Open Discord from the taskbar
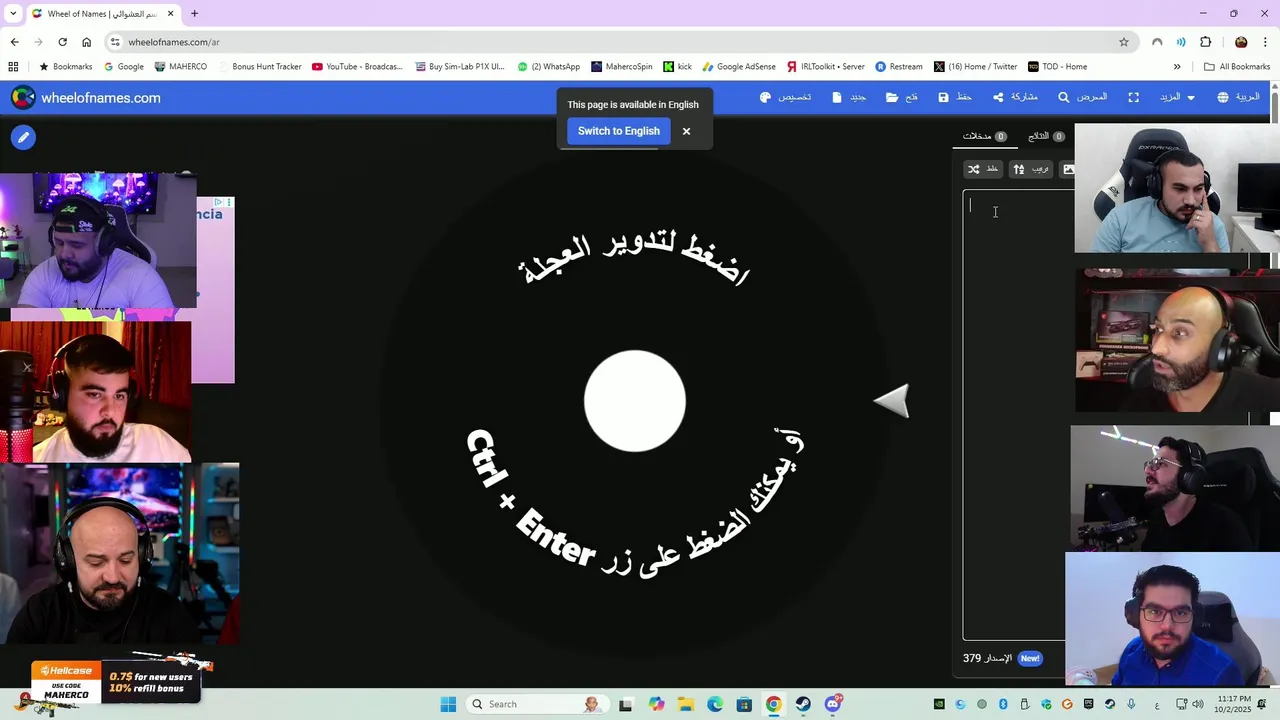The height and width of the screenshot is (720, 1280). tap(833, 704)
